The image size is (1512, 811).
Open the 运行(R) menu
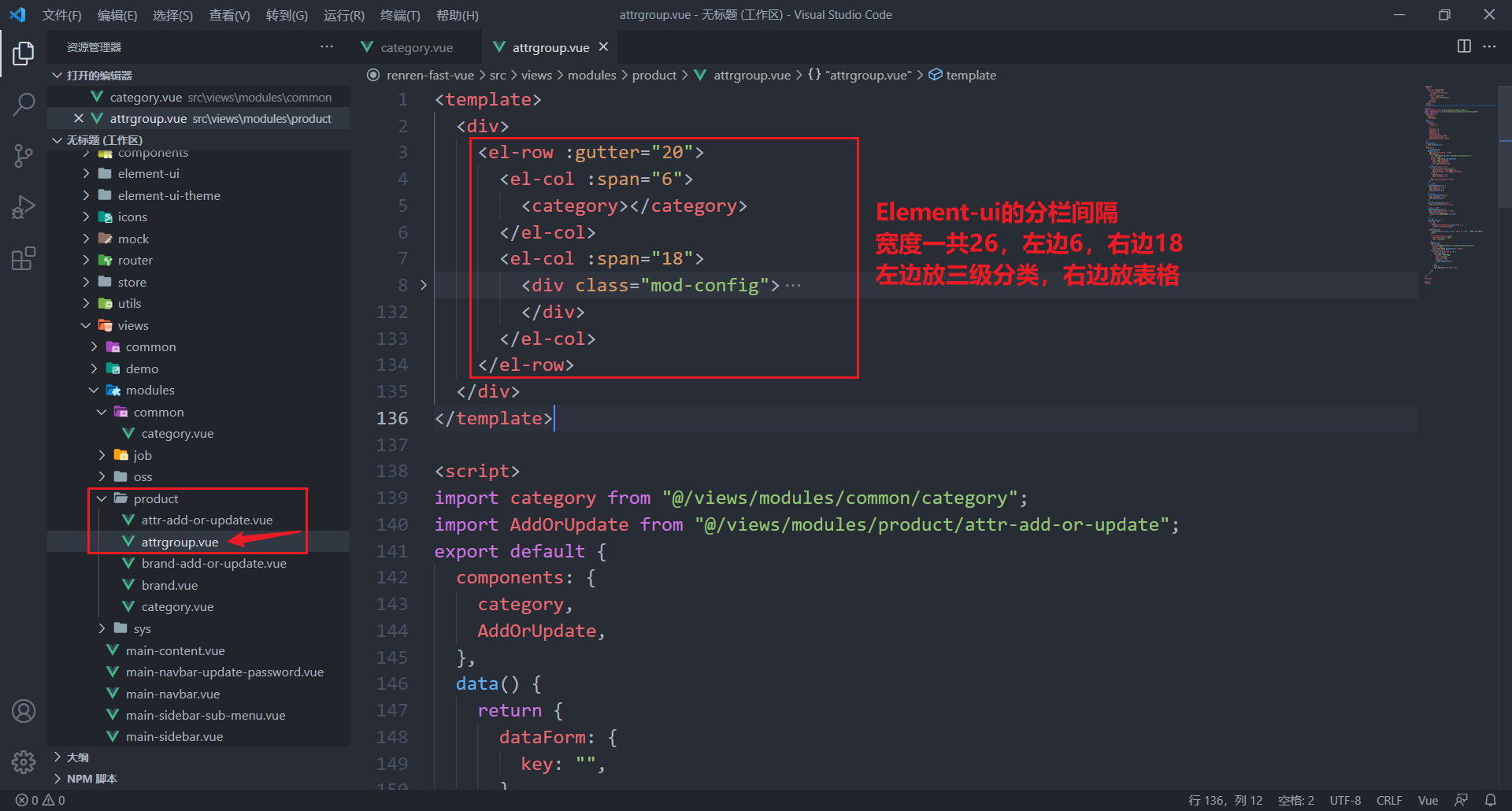[344, 16]
